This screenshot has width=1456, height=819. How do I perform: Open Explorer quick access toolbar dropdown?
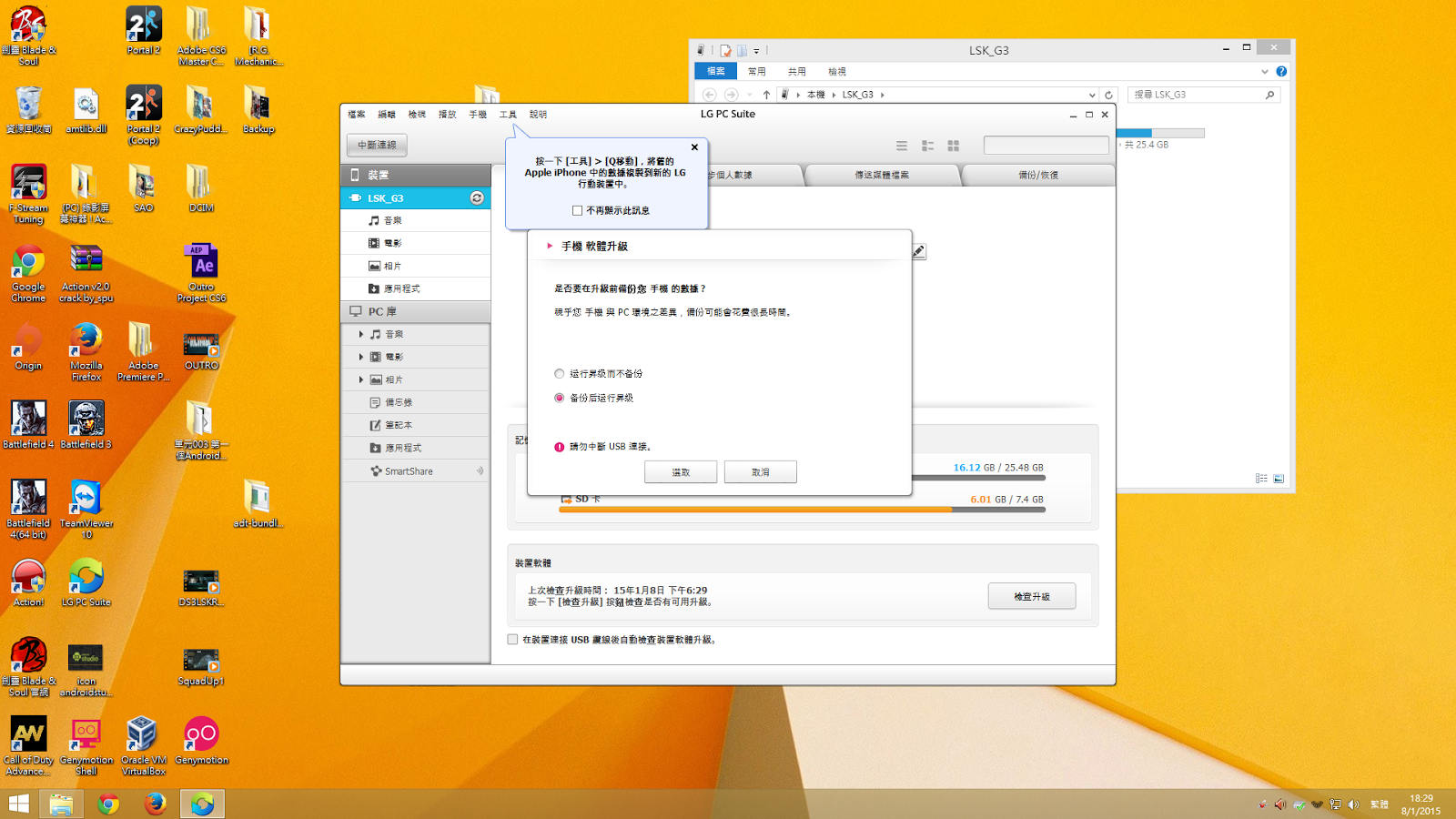coord(756,51)
